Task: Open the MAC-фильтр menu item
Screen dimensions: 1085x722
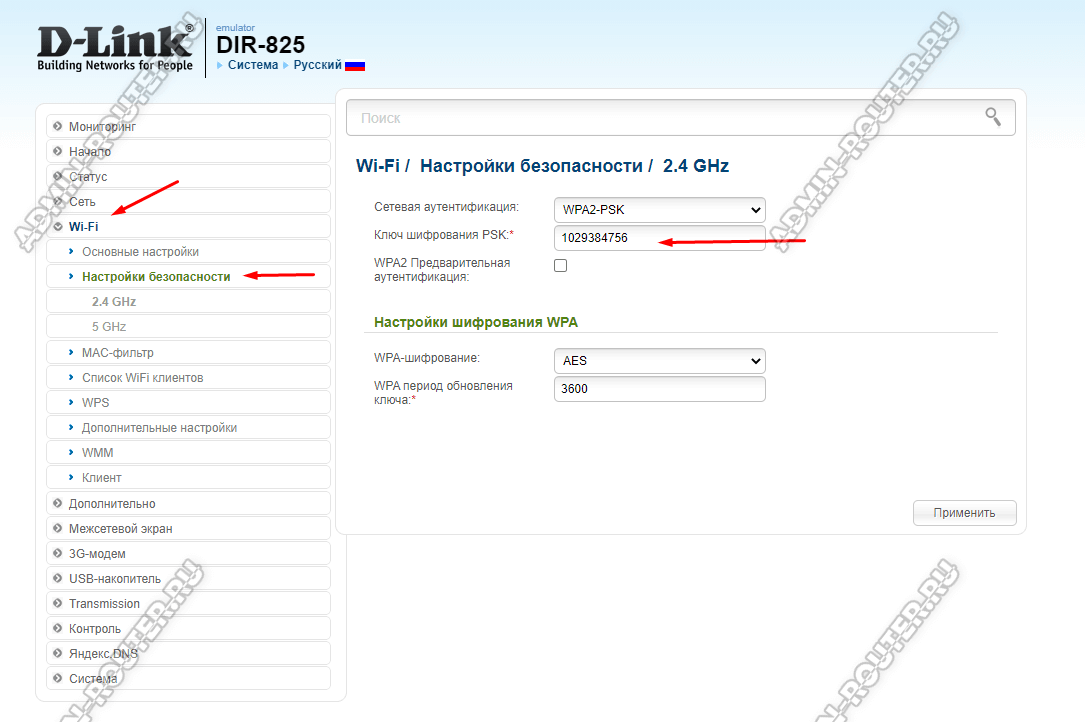Action: tap(117, 352)
